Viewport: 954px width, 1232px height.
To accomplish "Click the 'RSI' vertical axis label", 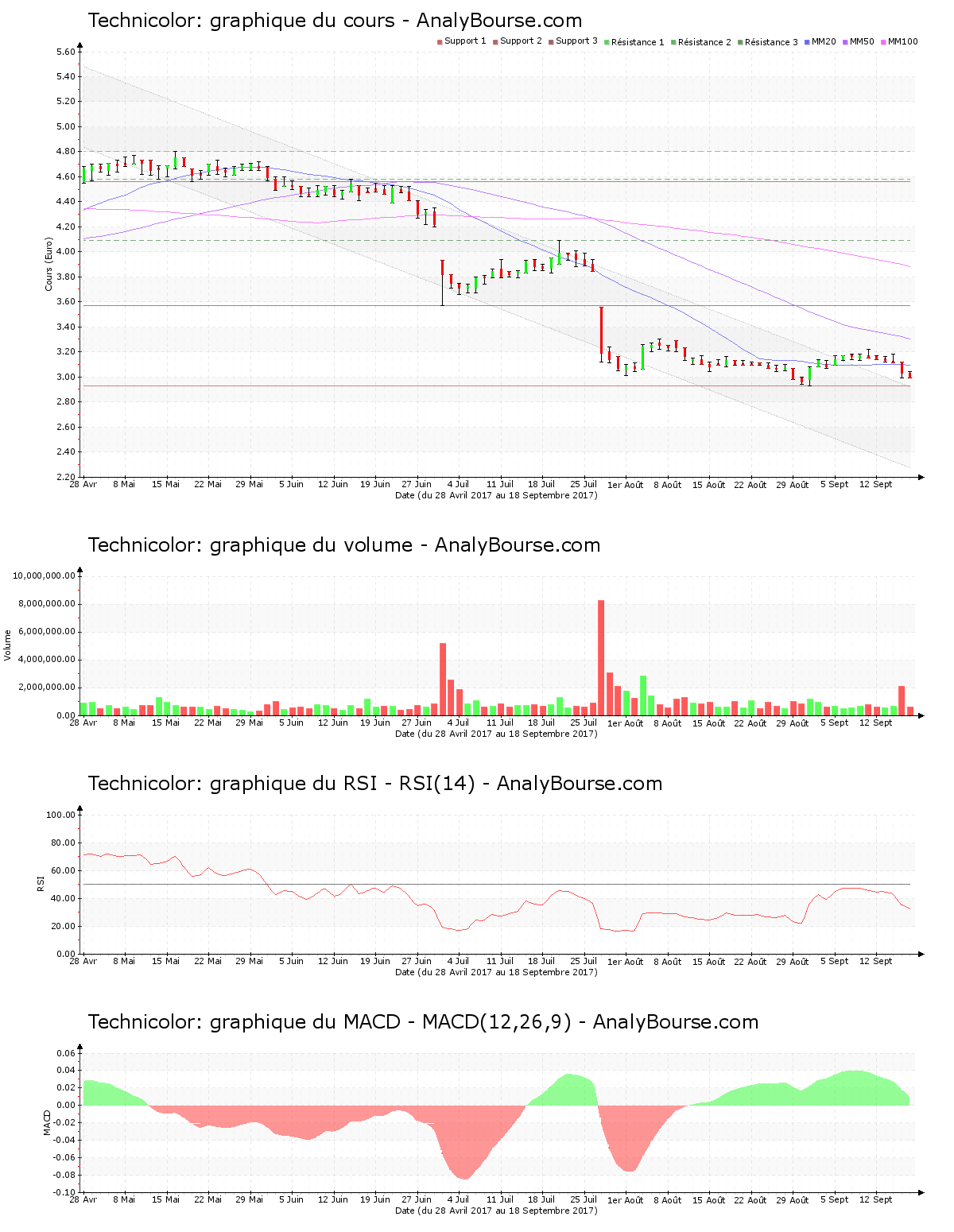I will (x=41, y=883).
